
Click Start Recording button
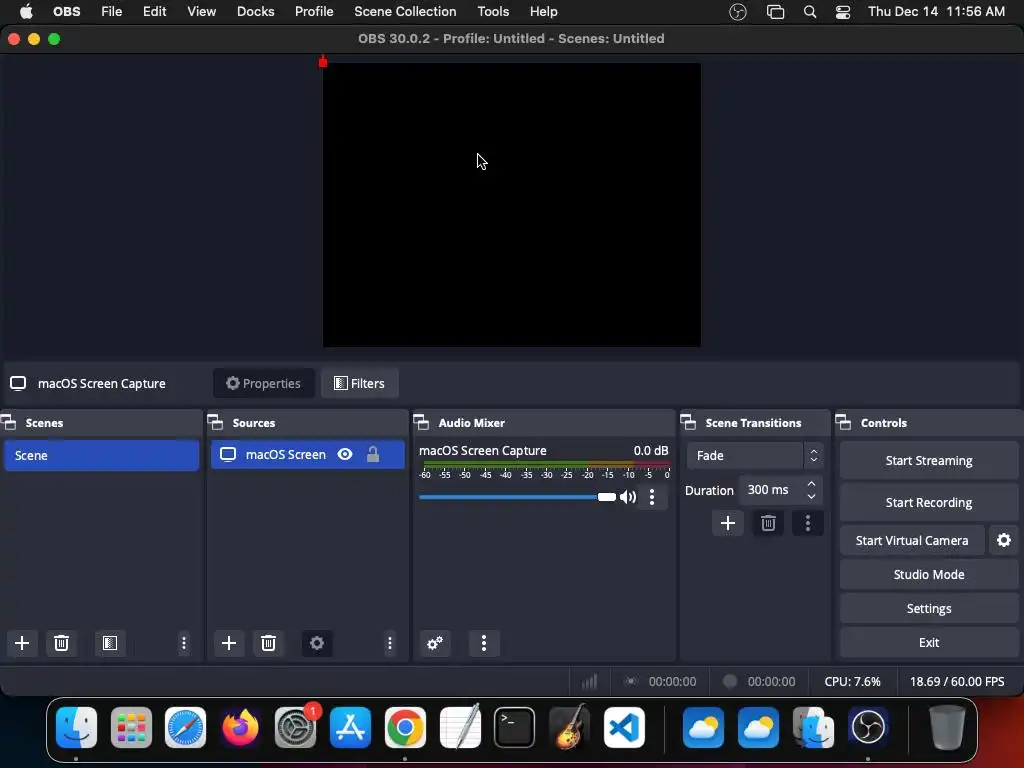[929, 502]
